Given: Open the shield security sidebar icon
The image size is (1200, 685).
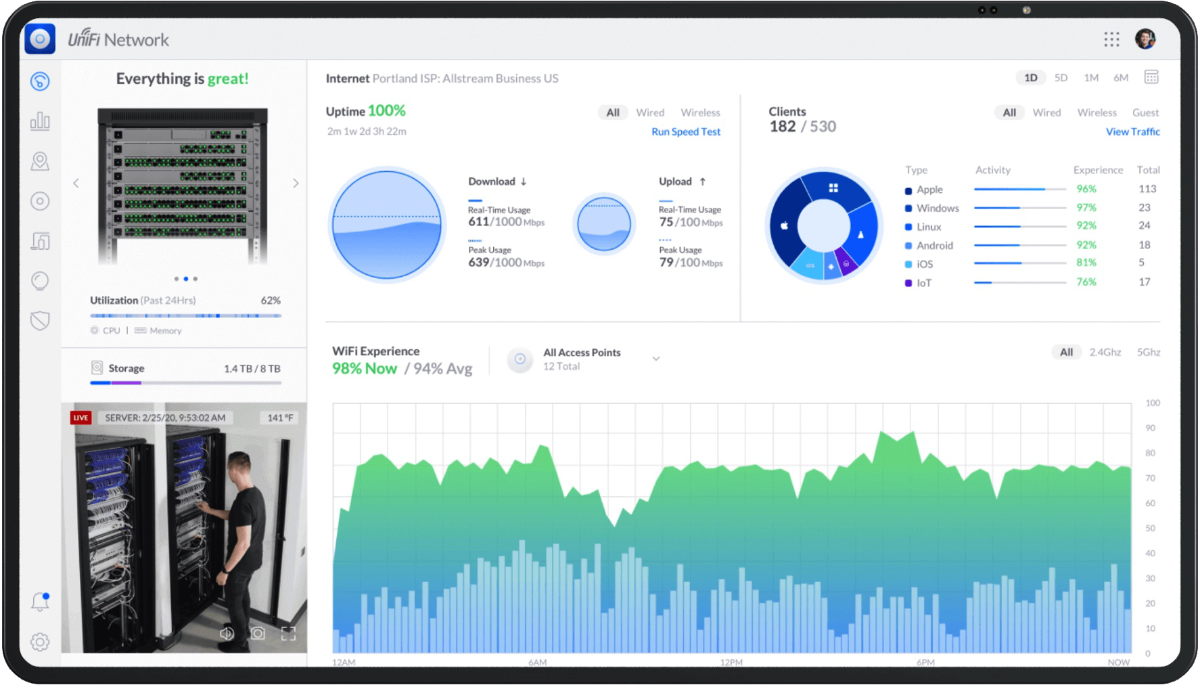Looking at the screenshot, I should 40,320.
